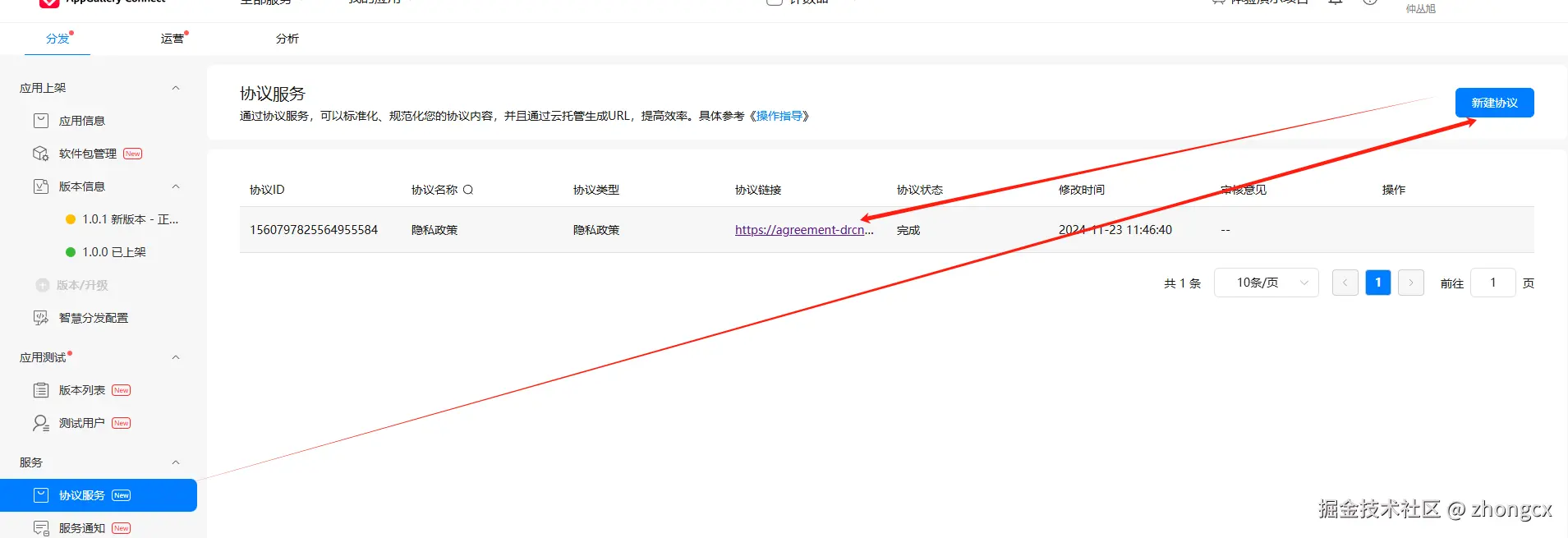The image size is (1568, 538).
Task: Select 协议服务 in sidebar
Action: (x=99, y=495)
